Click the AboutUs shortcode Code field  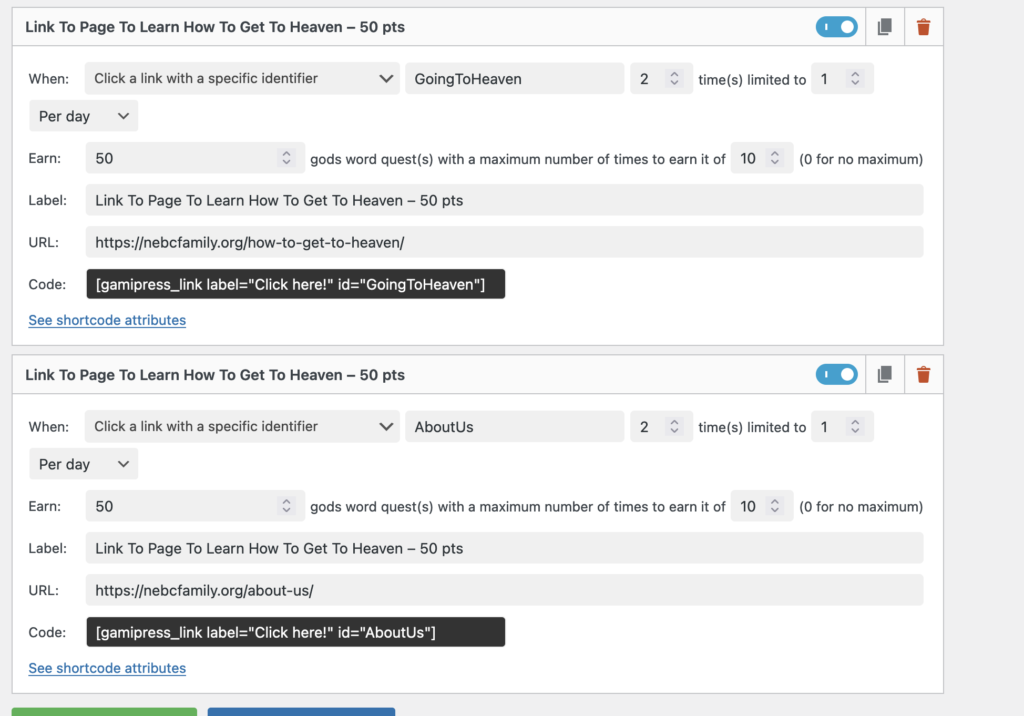295,632
